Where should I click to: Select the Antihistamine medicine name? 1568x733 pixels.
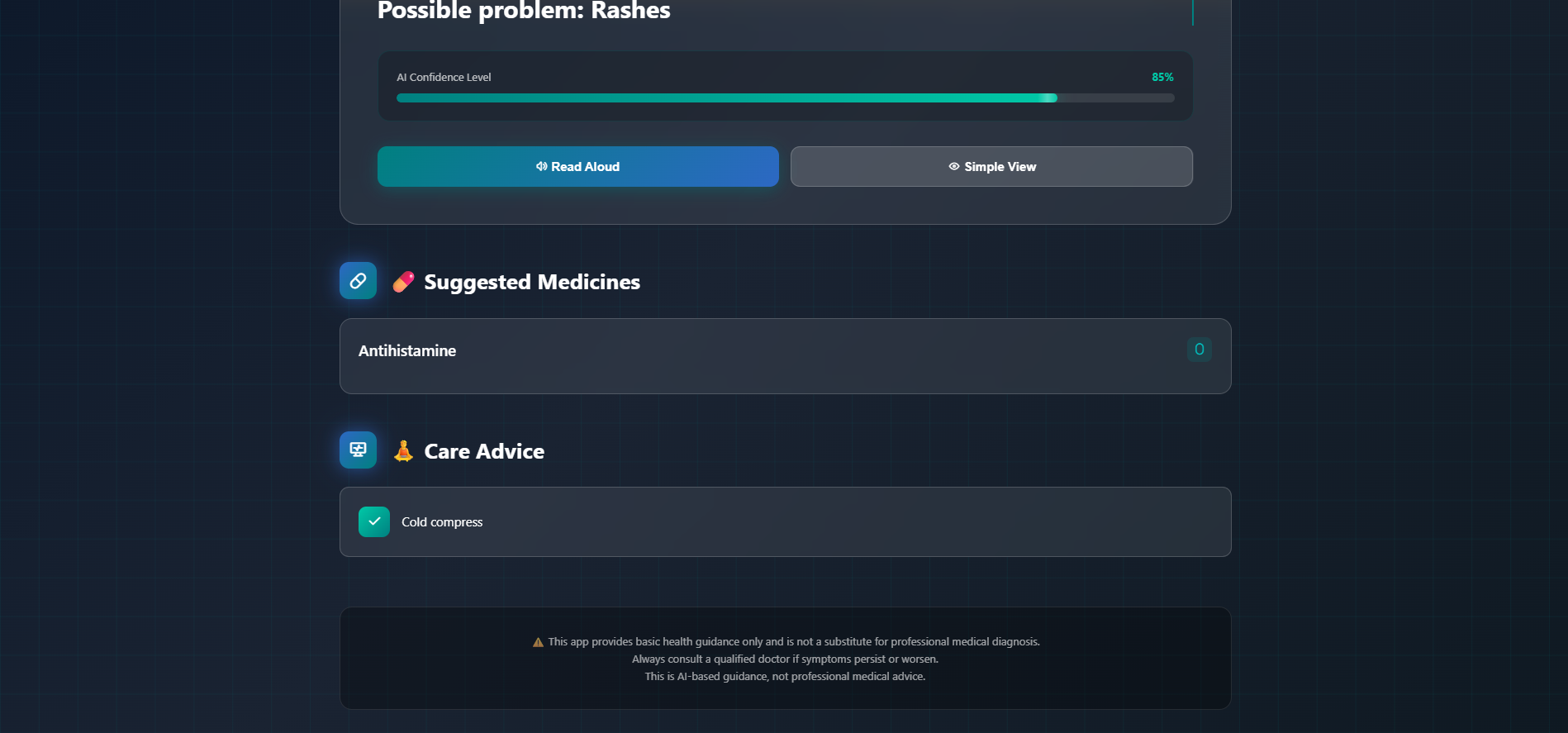click(407, 351)
